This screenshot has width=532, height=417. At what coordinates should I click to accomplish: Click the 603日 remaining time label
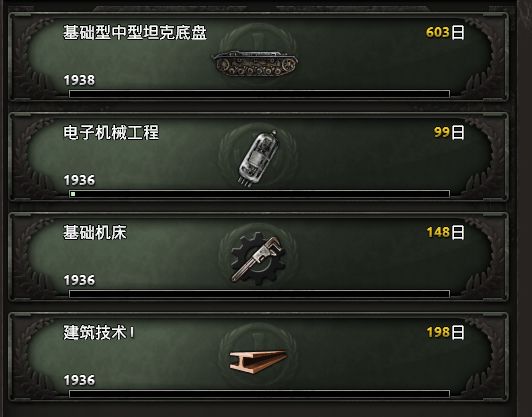click(445, 33)
